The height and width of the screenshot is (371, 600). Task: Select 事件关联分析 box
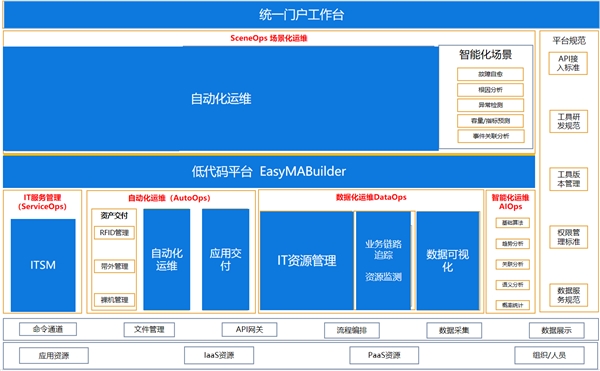coord(491,136)
